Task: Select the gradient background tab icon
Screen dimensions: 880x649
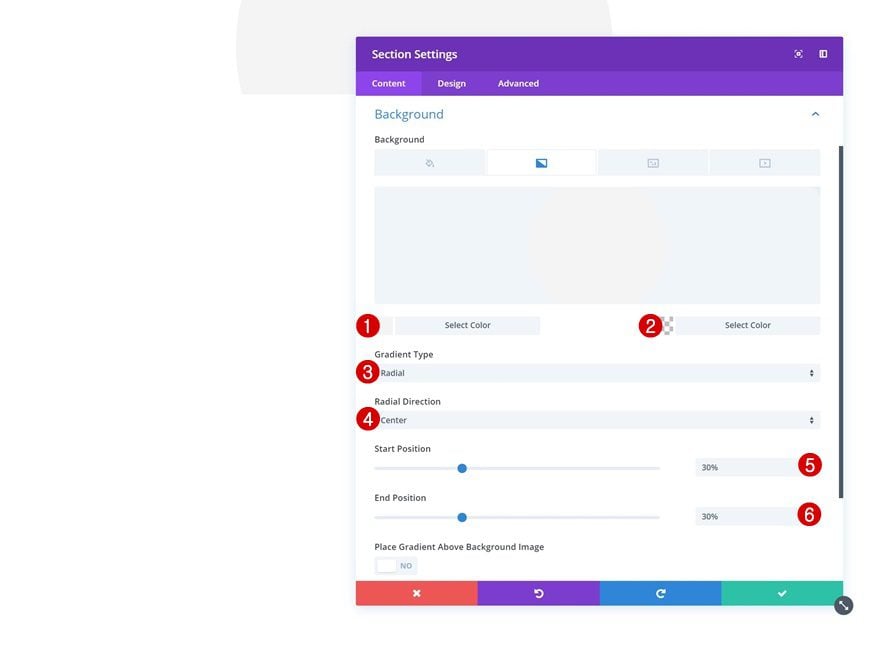Action: pyautogui.click(x=541, y=163)
